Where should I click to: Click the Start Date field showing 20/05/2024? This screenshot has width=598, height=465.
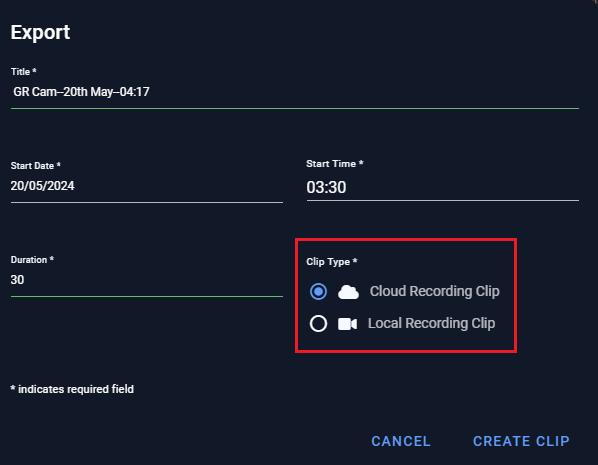[x=147, y=186]
